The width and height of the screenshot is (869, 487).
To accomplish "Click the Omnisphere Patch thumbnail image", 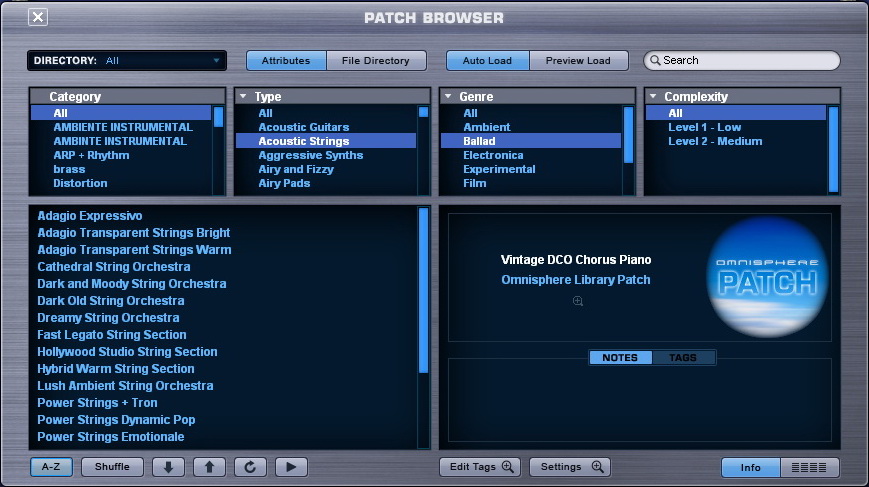I will pyautogui.click(x=768, y=276).
